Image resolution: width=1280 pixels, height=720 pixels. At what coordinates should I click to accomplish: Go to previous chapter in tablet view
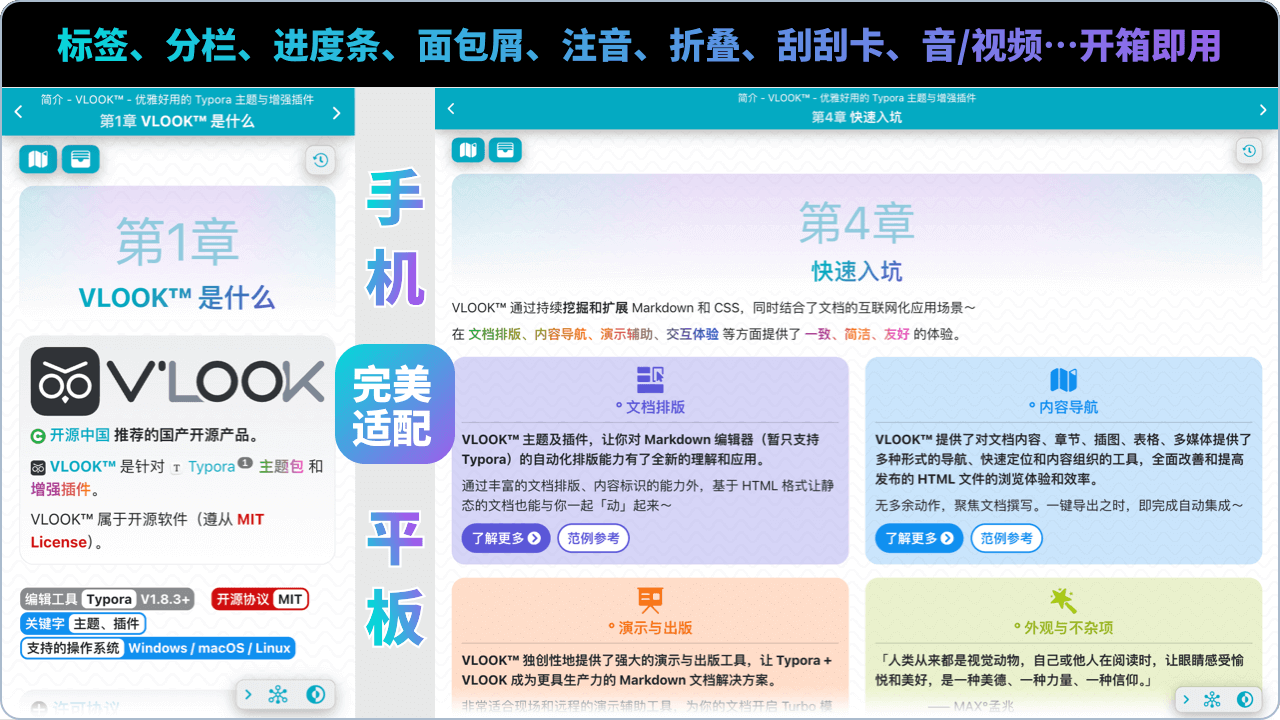(x=451, y=108)
